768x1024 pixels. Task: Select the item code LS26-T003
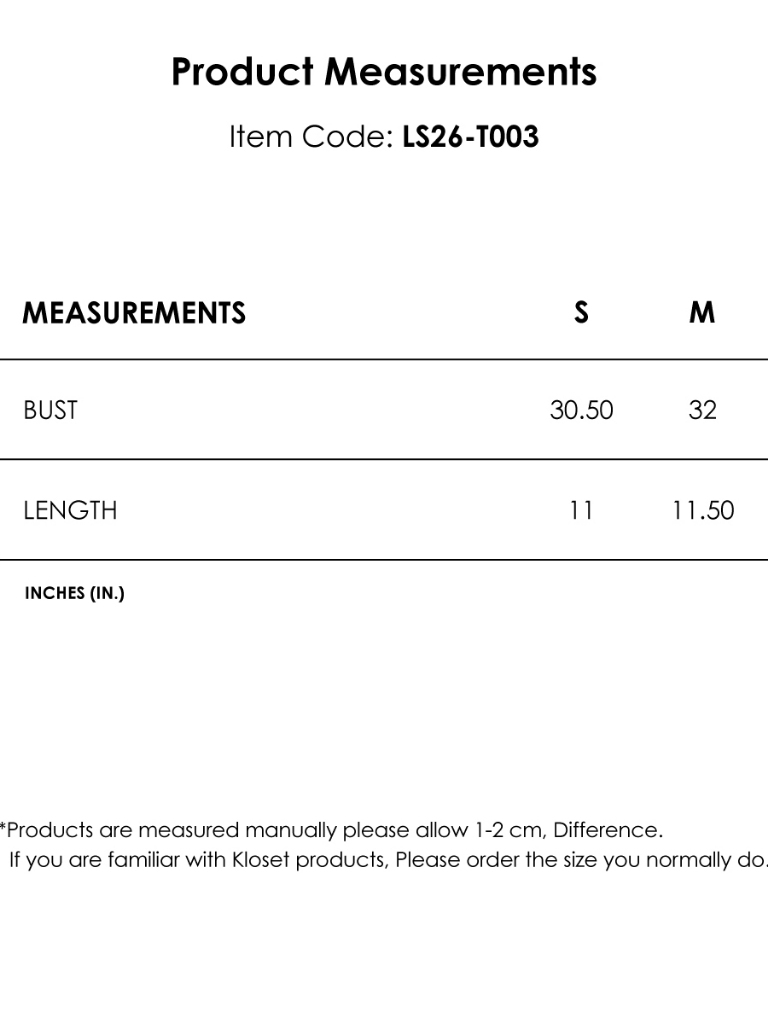click(470, 136)
